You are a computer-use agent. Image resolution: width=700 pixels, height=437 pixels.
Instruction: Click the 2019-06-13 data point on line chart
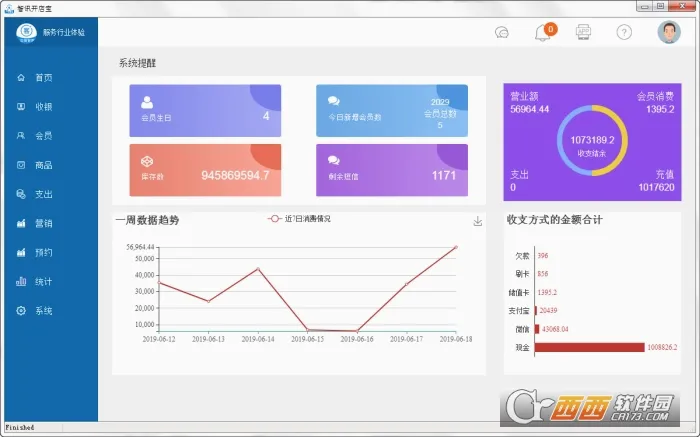click(x=208, y=301)
